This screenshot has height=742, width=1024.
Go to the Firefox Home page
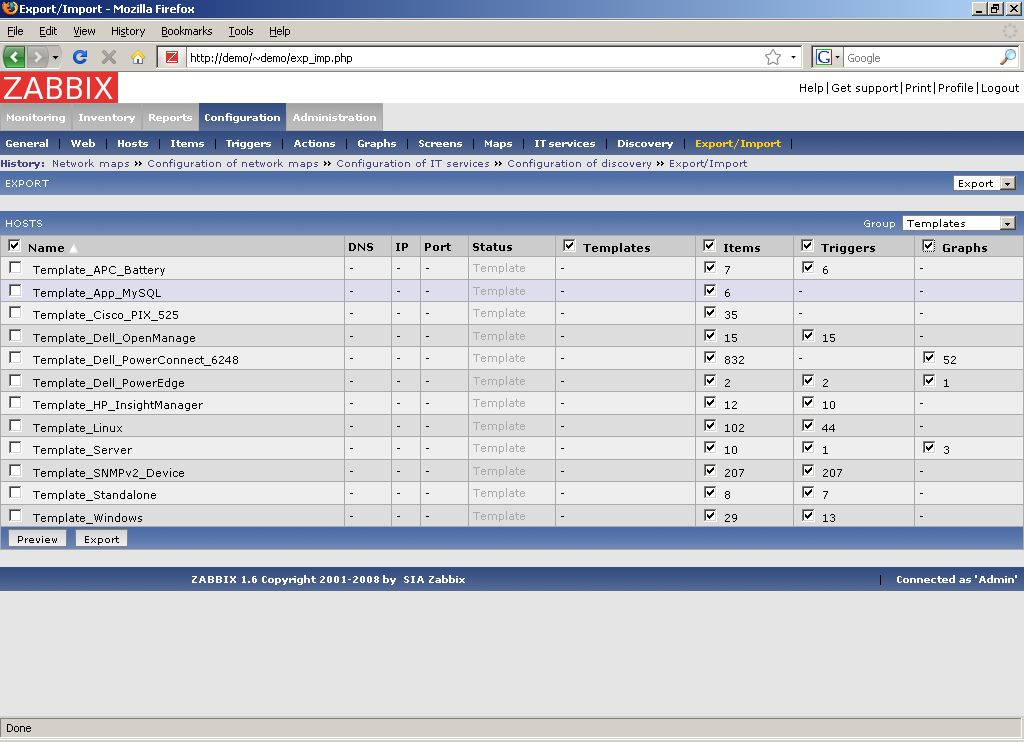click(137, 57)
